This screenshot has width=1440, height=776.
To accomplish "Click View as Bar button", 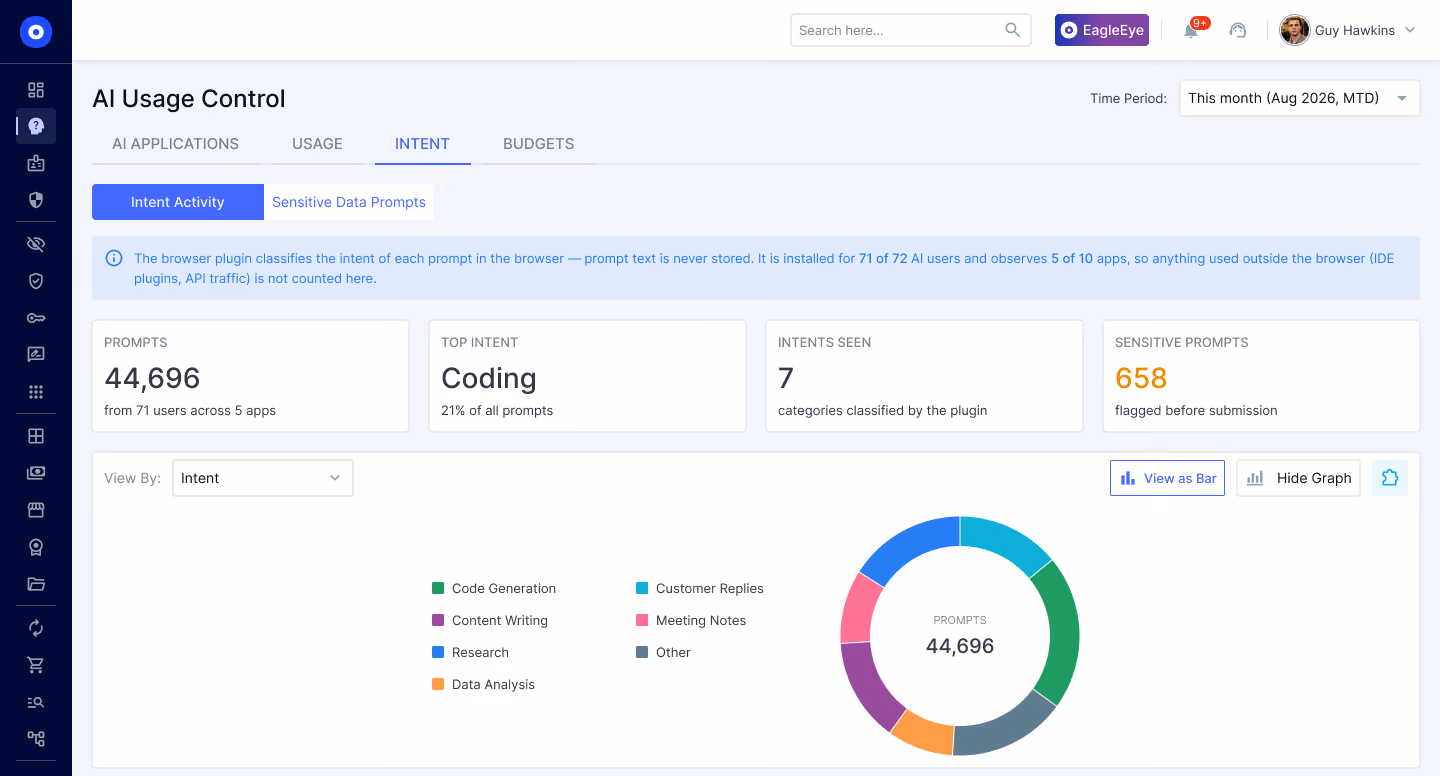I will 1167,478.
